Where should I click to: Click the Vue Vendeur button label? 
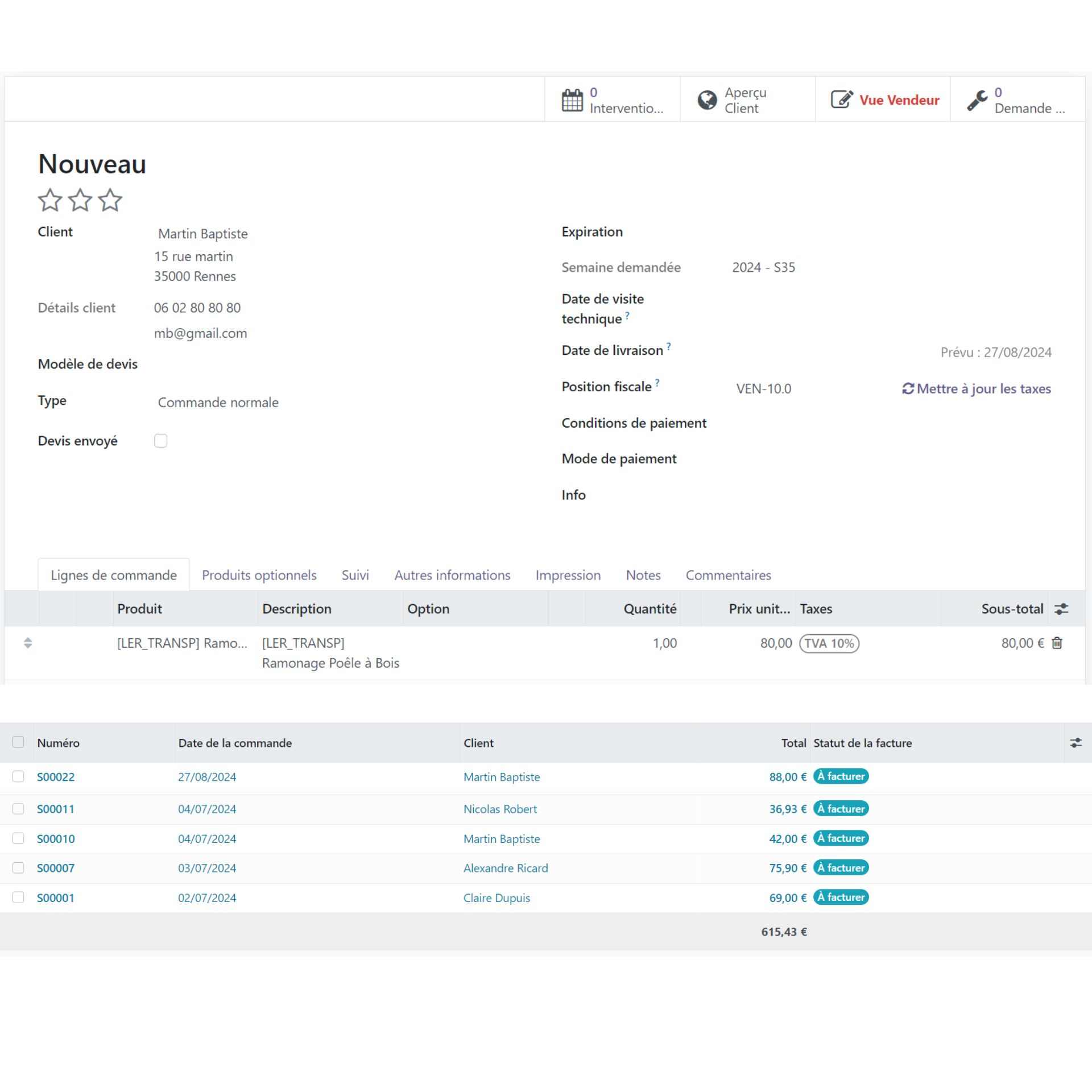pyautogui.click(x=899, y=100)
